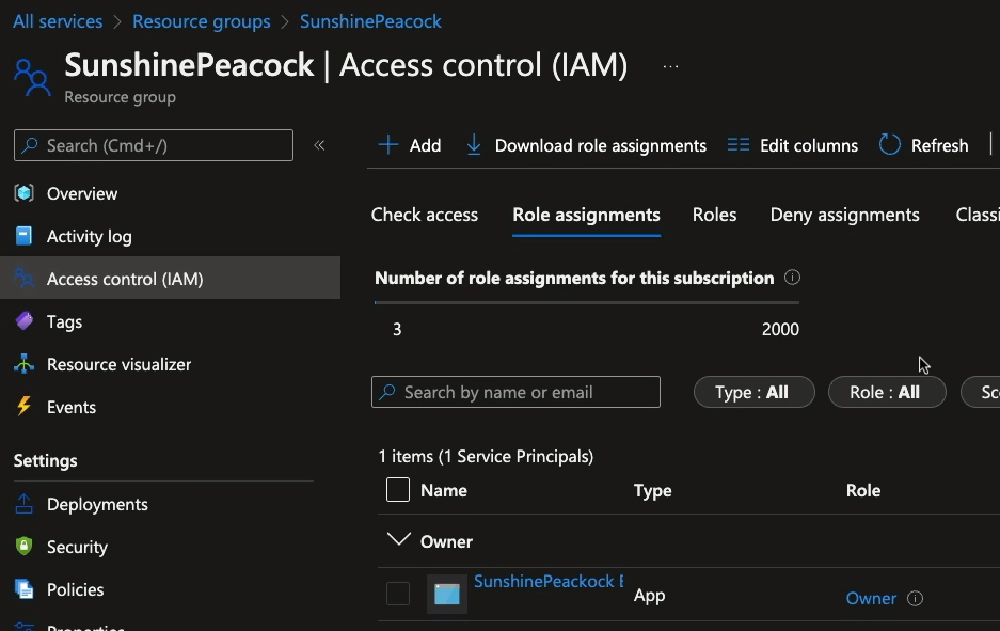Click the resource group people icon in header
The height and width of the screenshot is (631, 1000).
click(32, 77)
